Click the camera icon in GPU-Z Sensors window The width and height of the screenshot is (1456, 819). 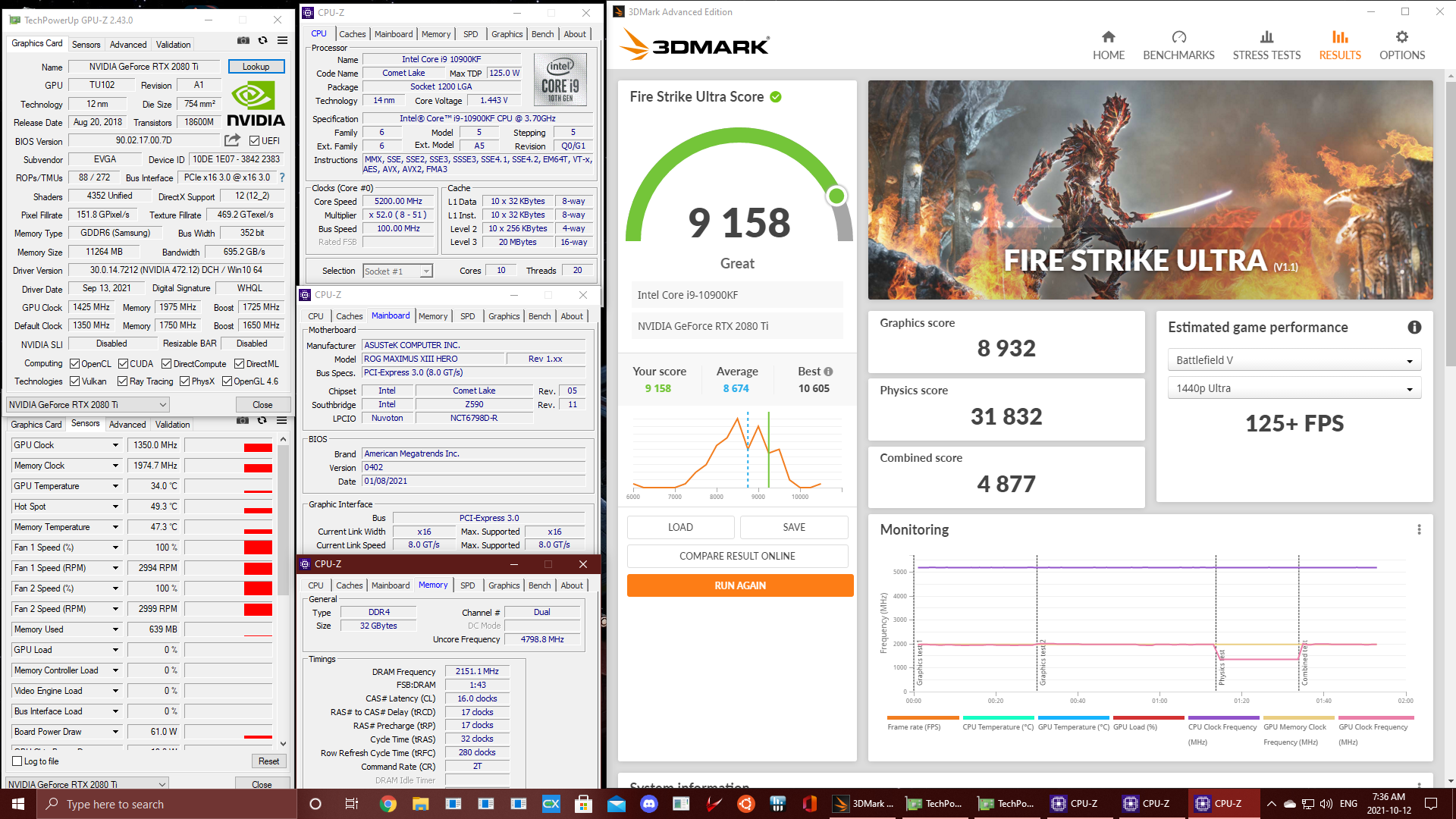(x=242, y=421)
